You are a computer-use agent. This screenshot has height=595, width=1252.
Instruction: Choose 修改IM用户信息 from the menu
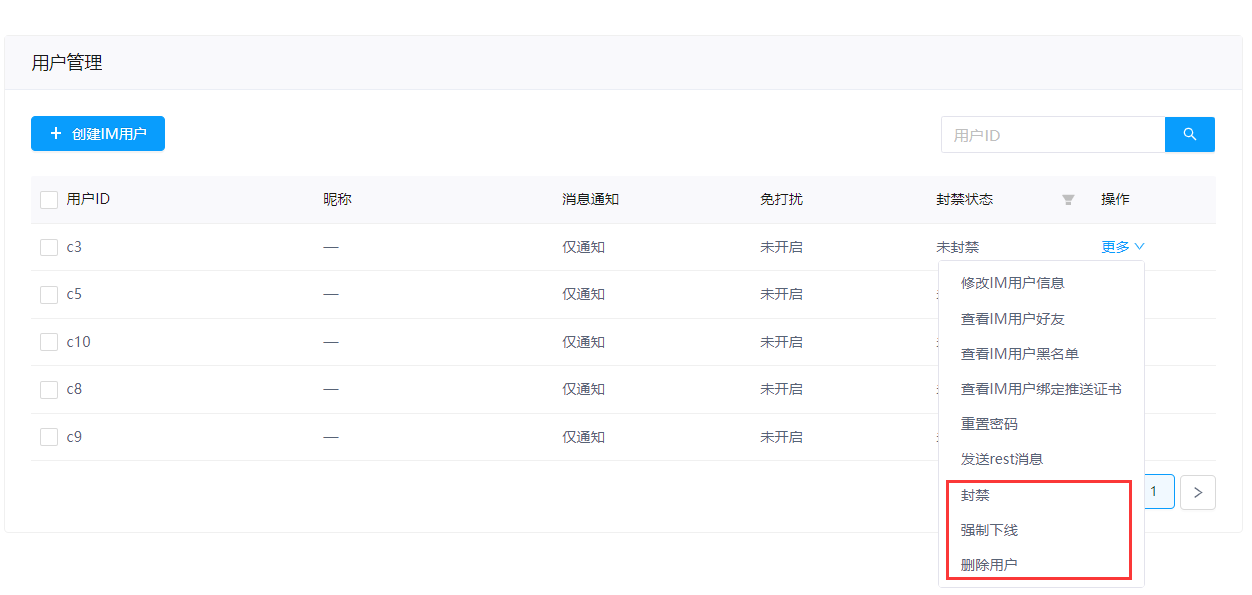point(1012,283)
